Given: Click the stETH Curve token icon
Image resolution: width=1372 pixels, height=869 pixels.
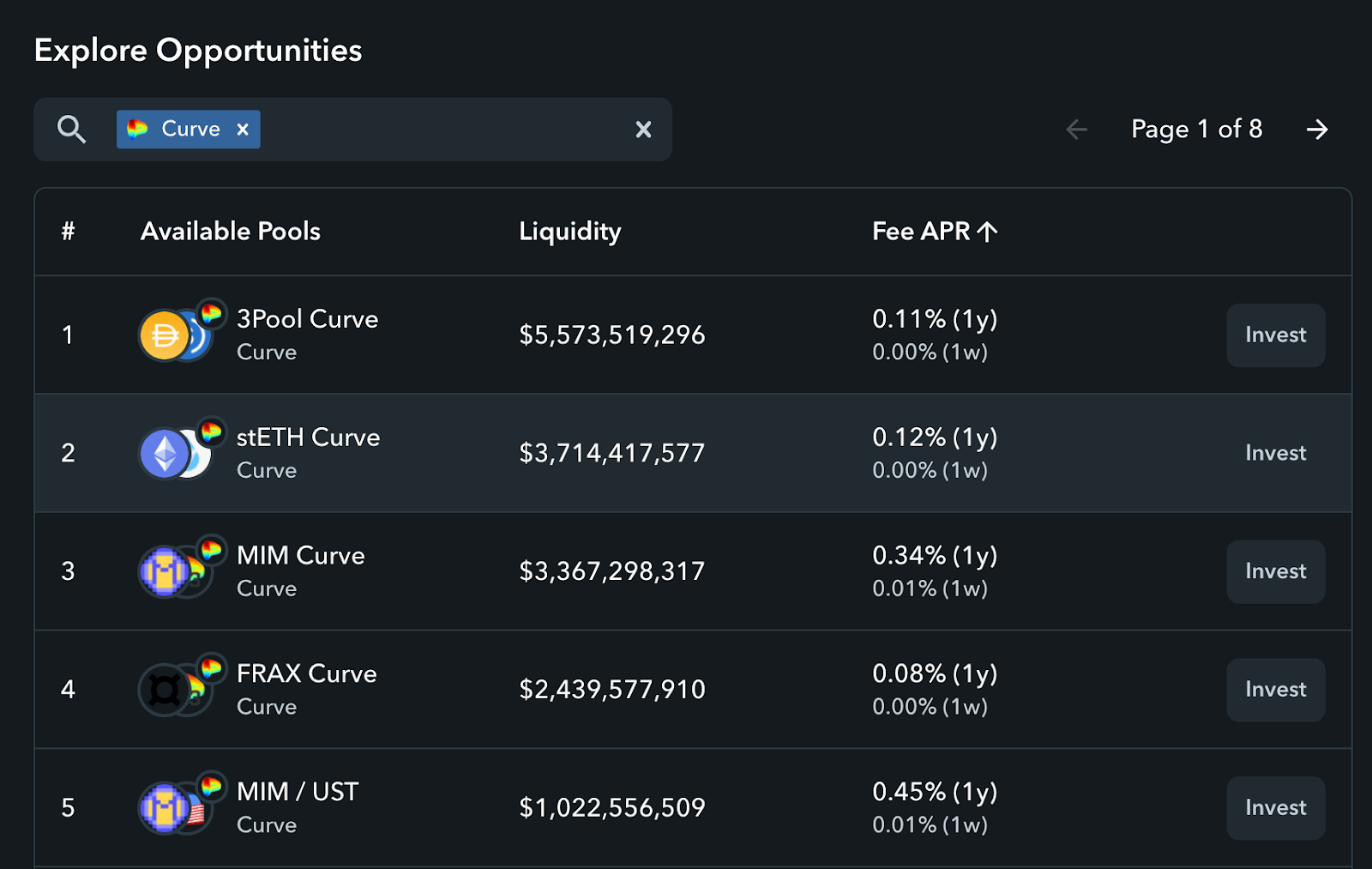Looking at the screenshot, I should (181, 450).
